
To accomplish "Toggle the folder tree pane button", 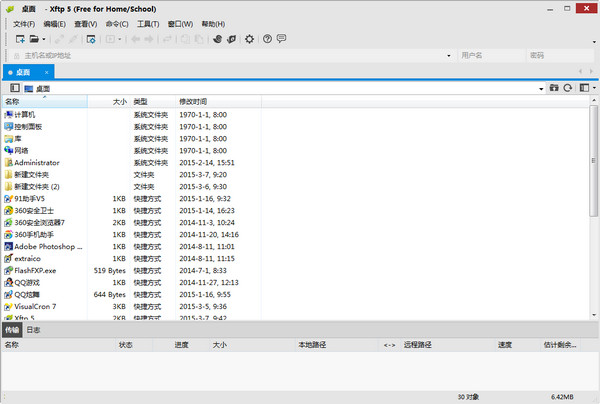I will [x=14, y=88].
